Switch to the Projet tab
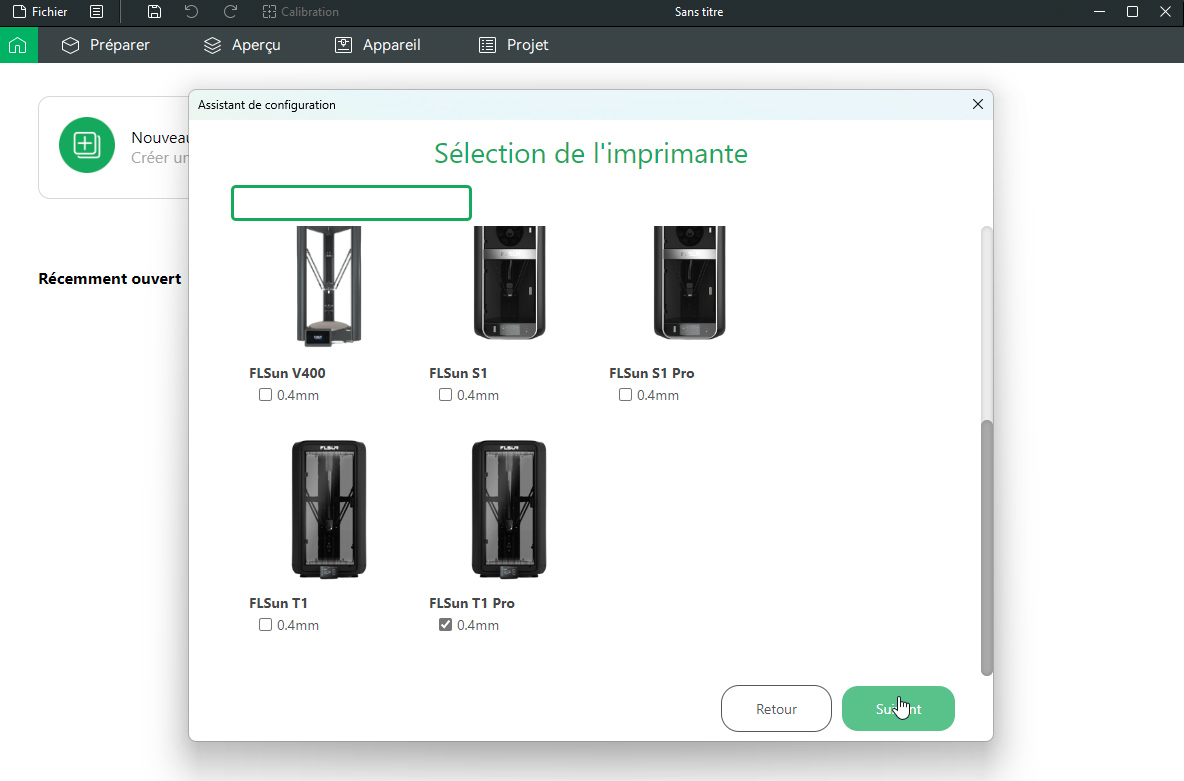 pos(513,45)
